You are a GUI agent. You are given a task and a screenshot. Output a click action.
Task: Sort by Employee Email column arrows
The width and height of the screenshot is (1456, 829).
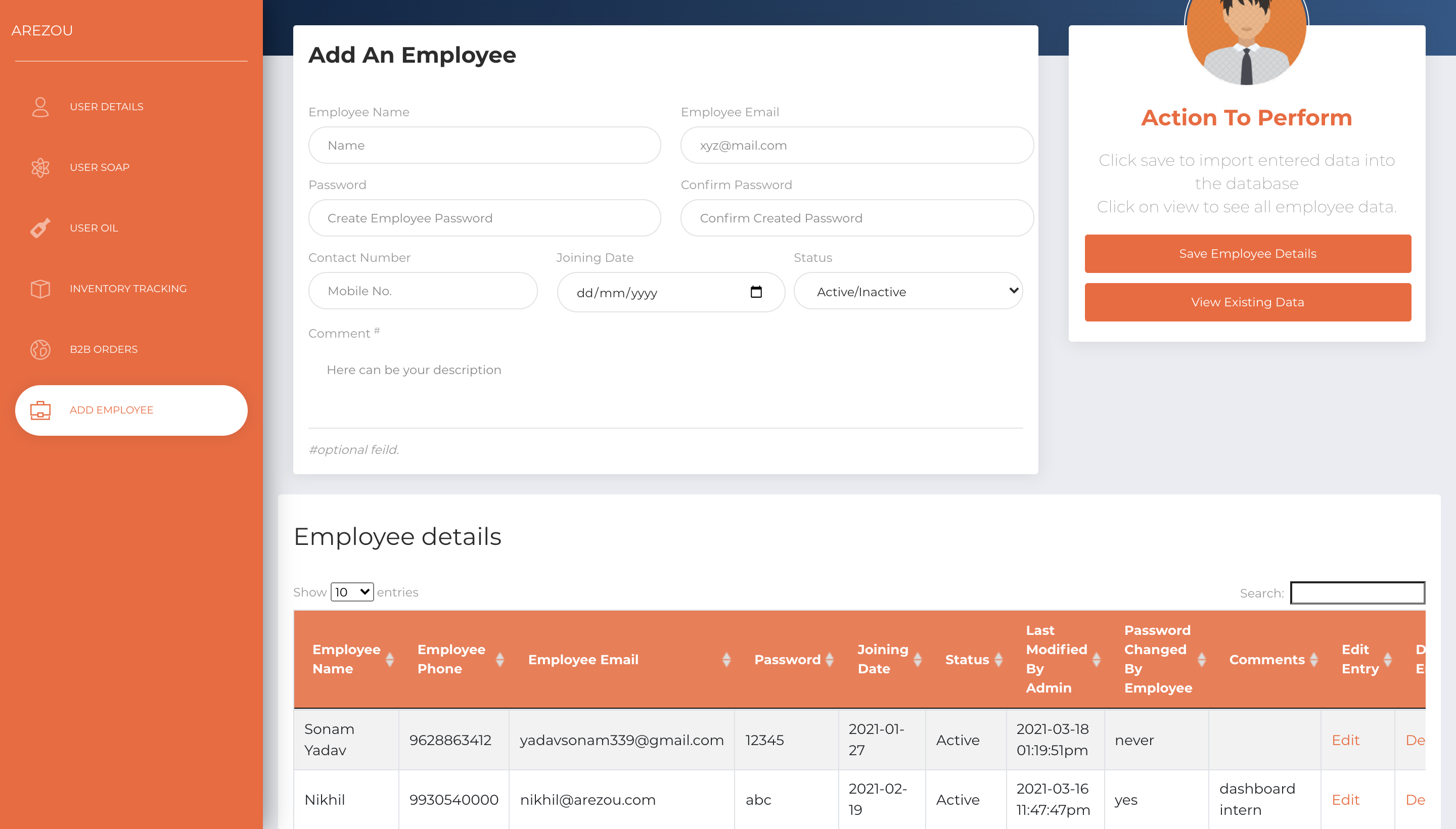coord(726,659)
